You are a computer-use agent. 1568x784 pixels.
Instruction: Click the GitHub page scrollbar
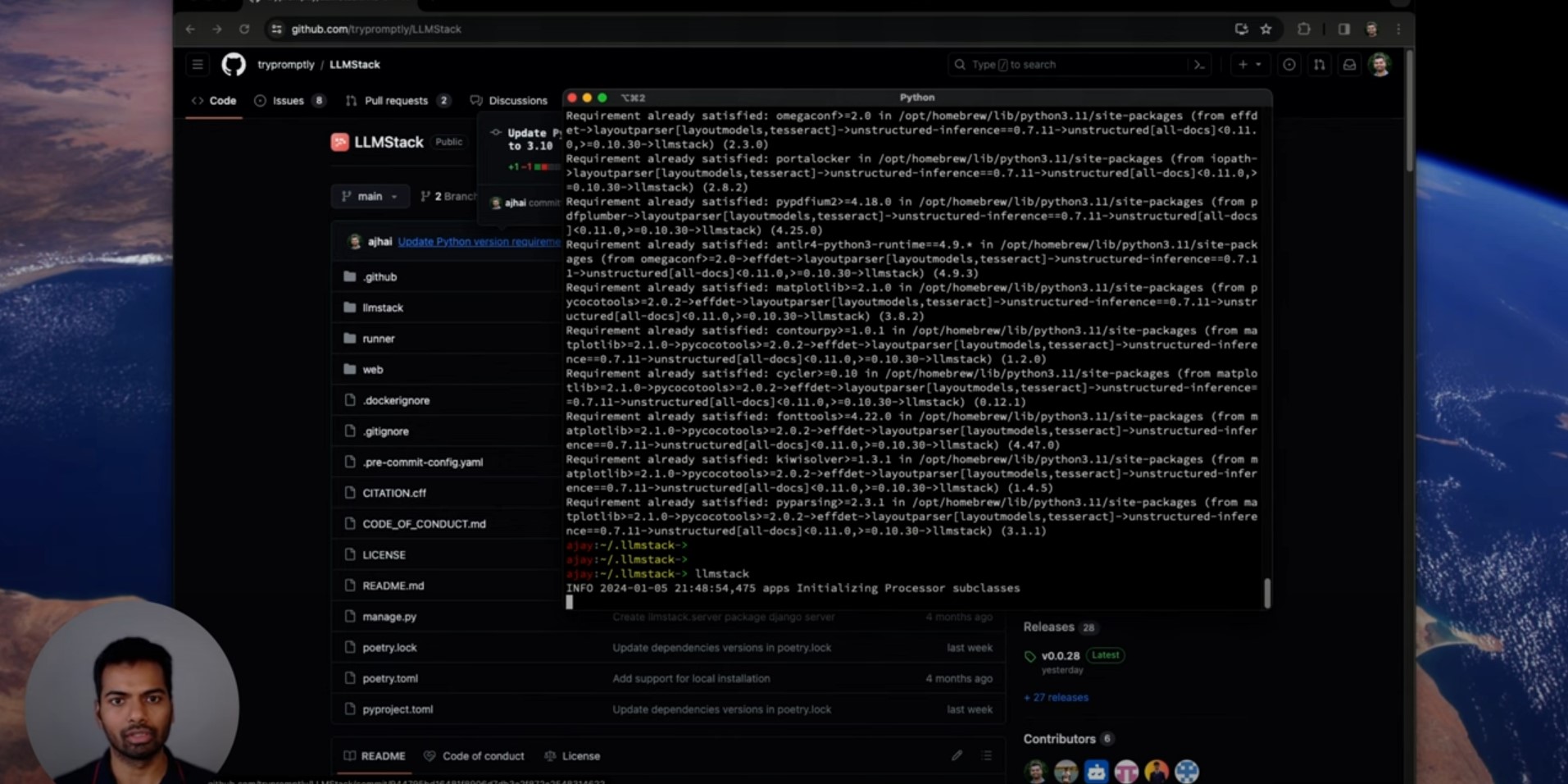click(x=1409, y=111)
